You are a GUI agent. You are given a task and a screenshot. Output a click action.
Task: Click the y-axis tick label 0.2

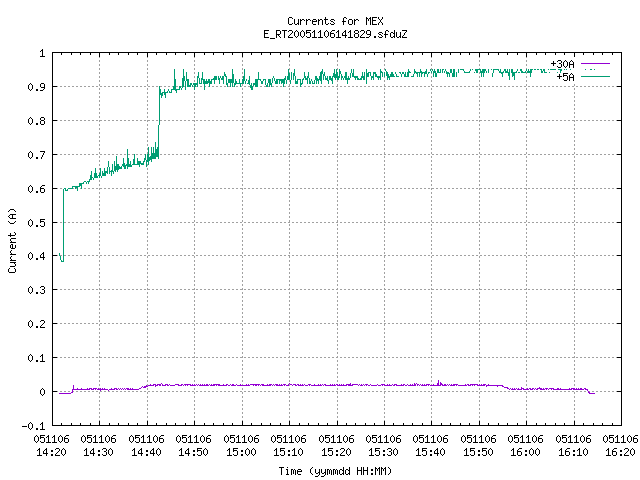click(x=36, y=324)
